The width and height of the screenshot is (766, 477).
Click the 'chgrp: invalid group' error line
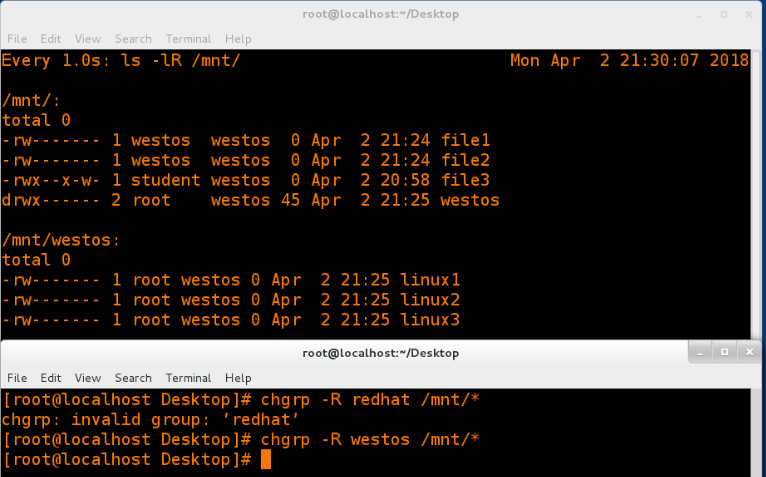point(150,420)
